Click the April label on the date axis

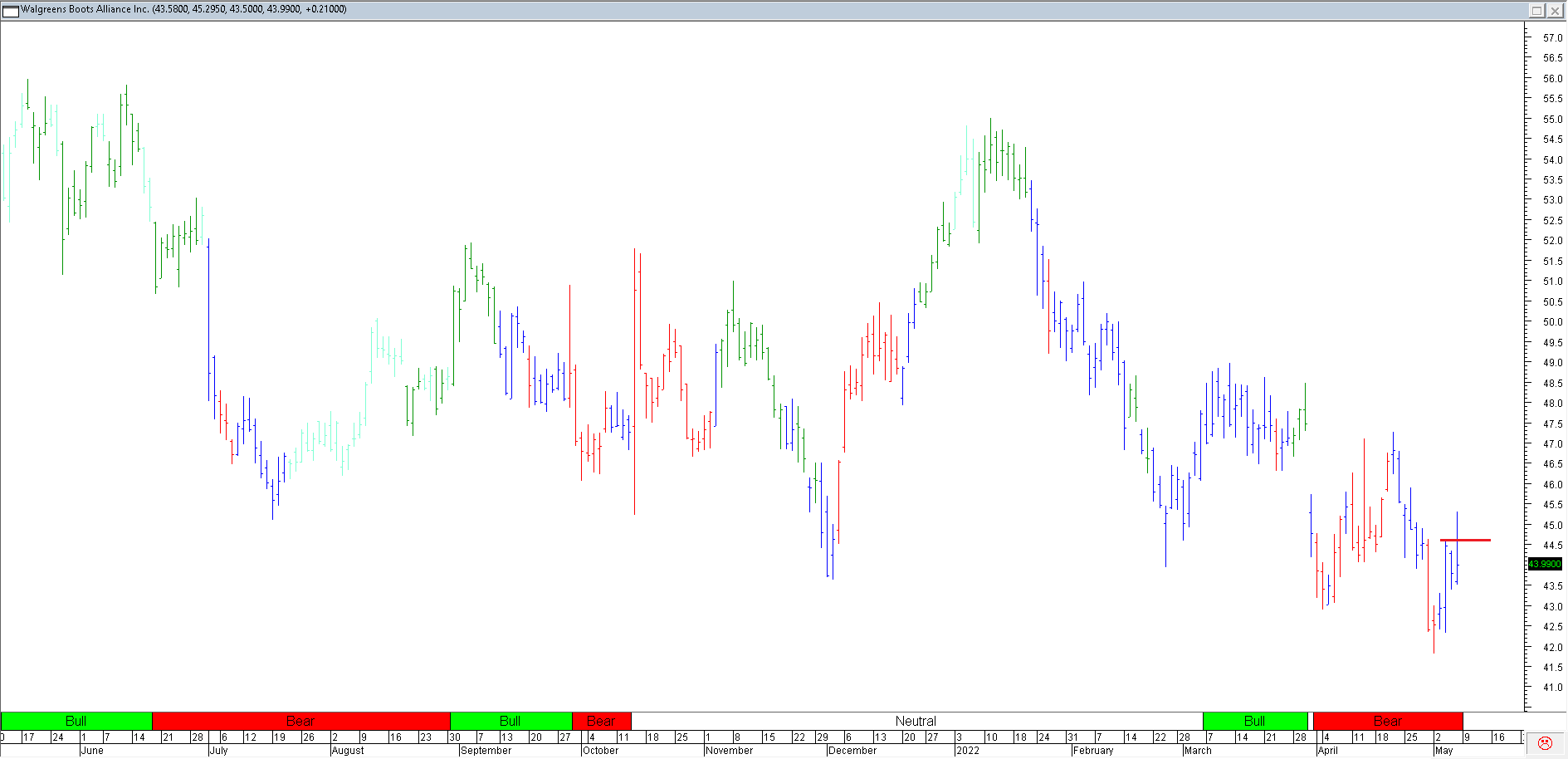[x=1328, y=751]
